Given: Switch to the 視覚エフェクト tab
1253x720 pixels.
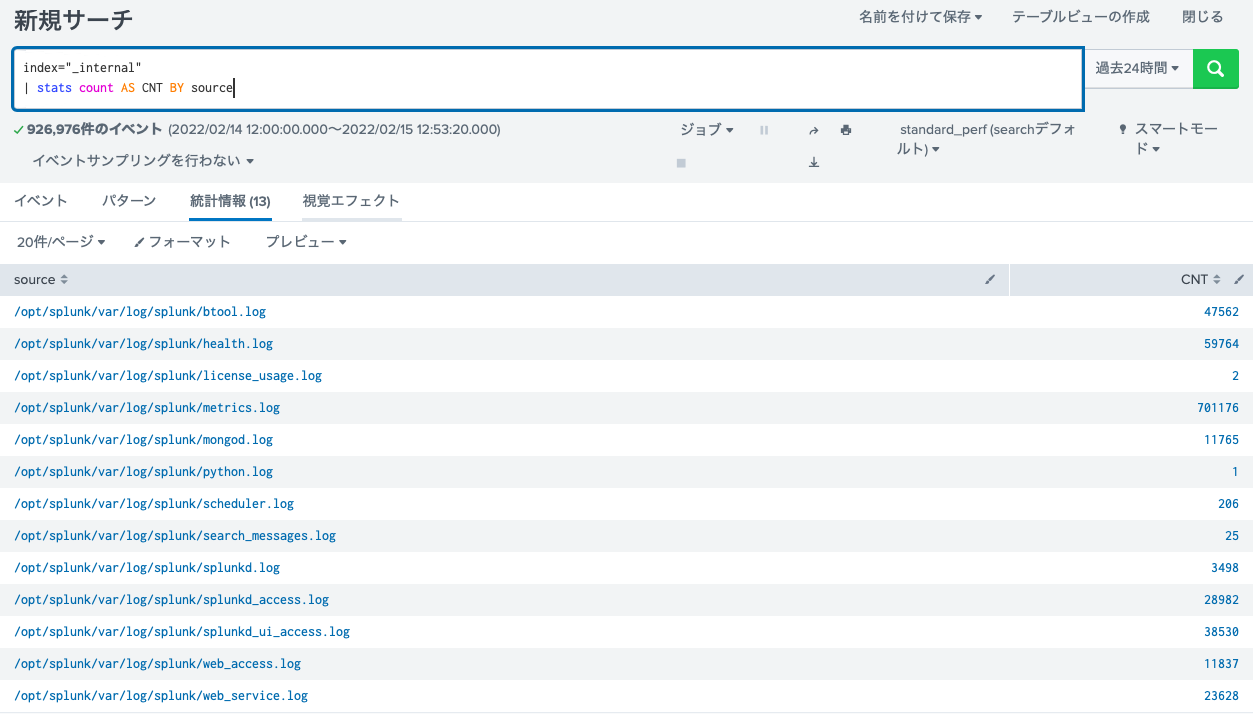Looking at the screenshot, I should coord(351,201).
